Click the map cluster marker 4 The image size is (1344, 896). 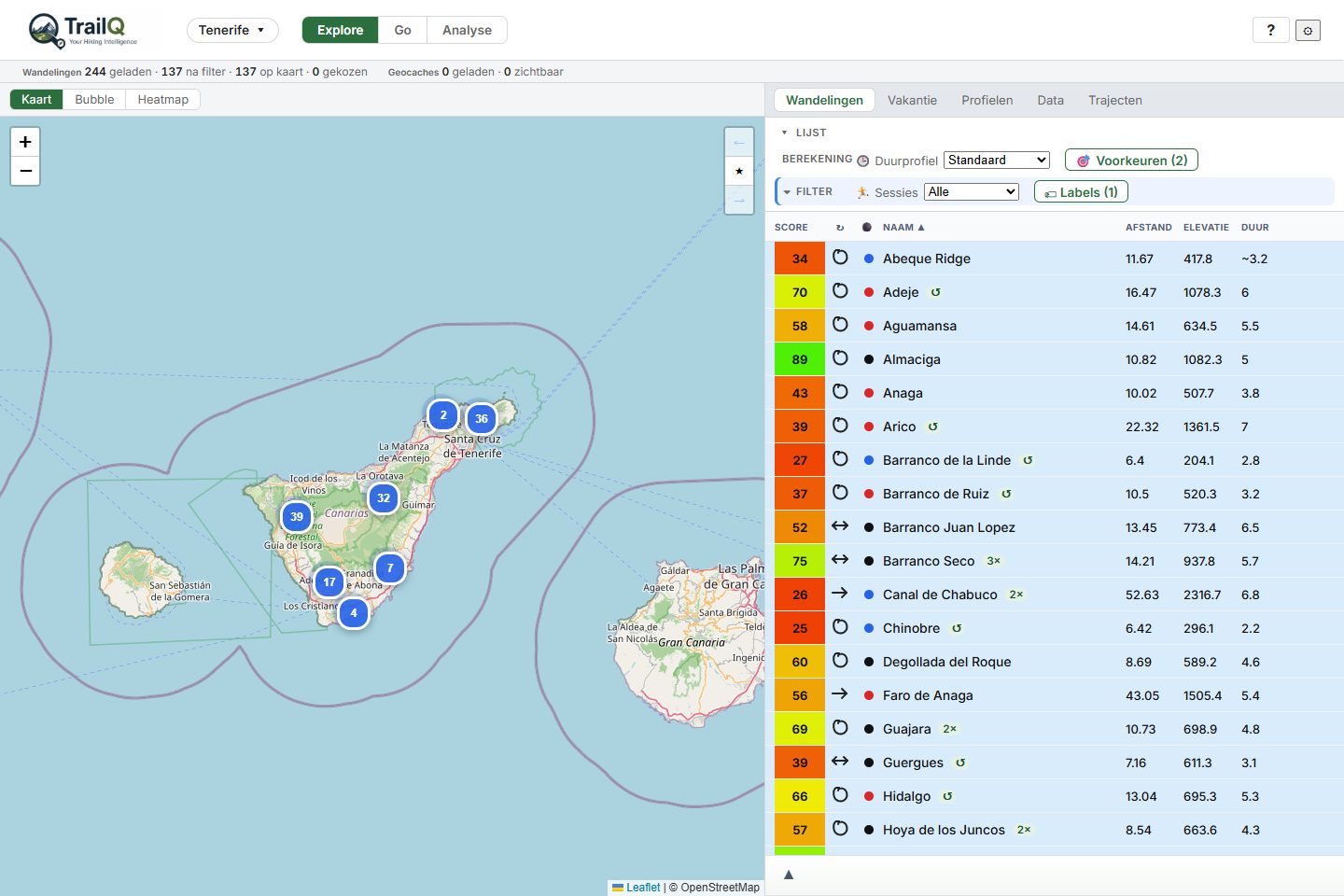click(354, 613)
